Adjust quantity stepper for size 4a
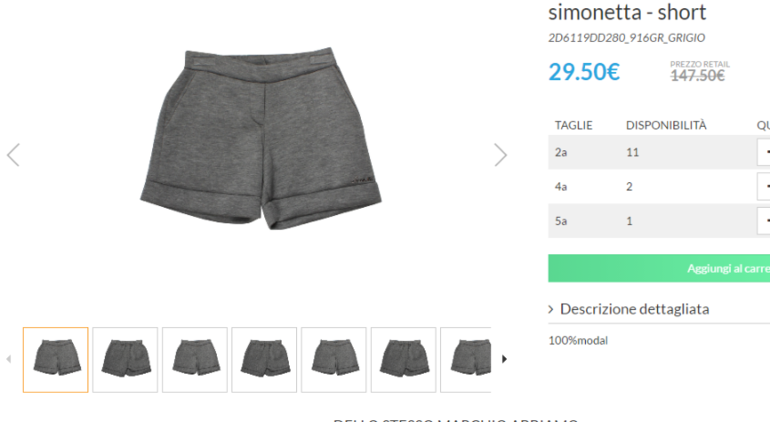This screenshot has width=770, height=422. [764, 187]
